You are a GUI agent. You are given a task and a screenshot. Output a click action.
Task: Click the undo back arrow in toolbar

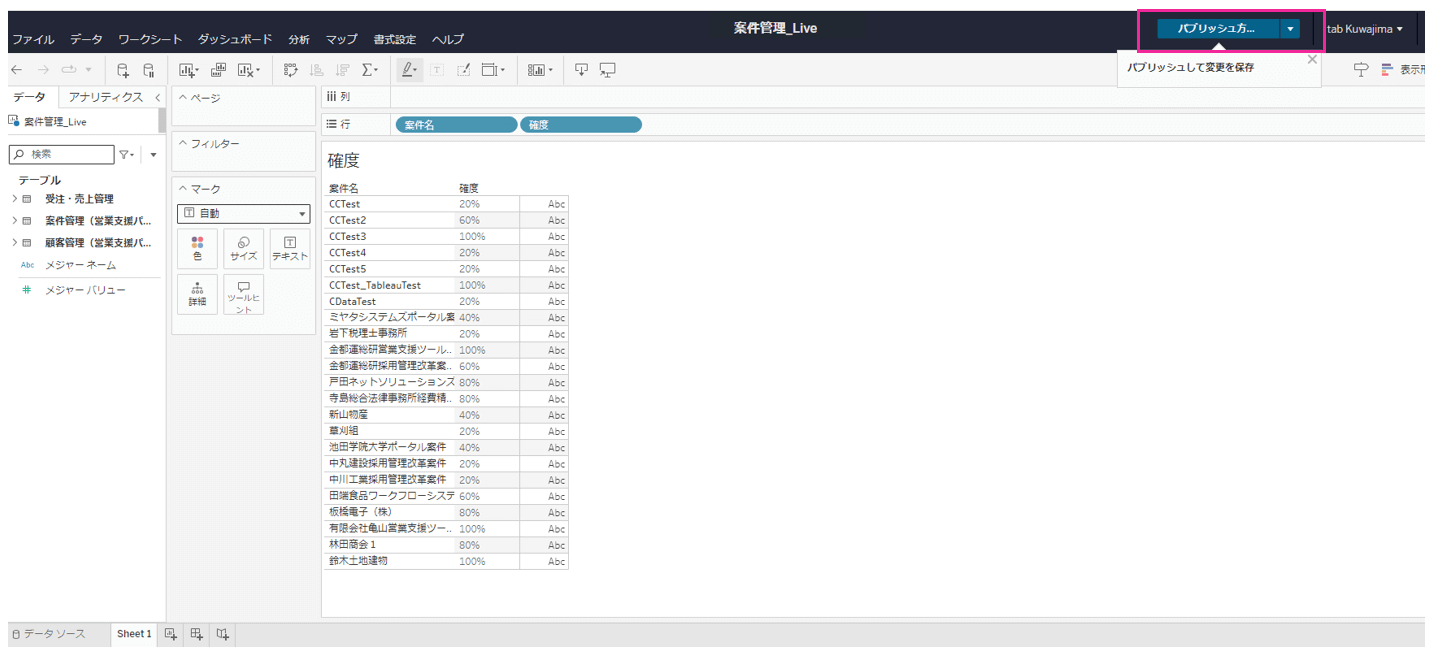pyautogui.click(x=16, y=70)
